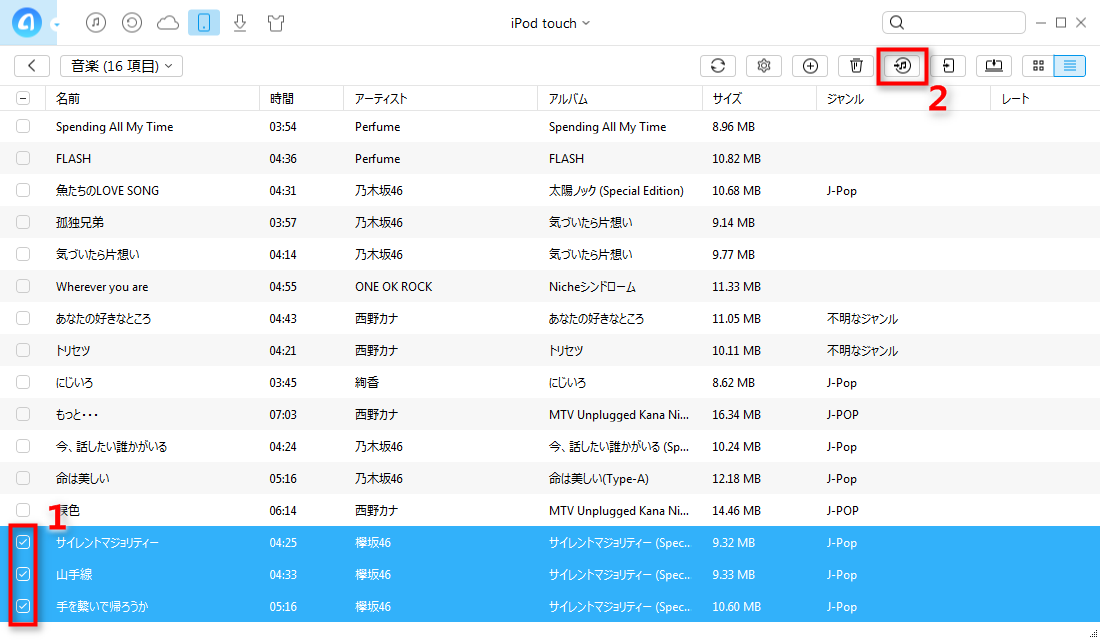Click the 12.18 MB size cell
1100x640 pixels.
pos(737,479)
